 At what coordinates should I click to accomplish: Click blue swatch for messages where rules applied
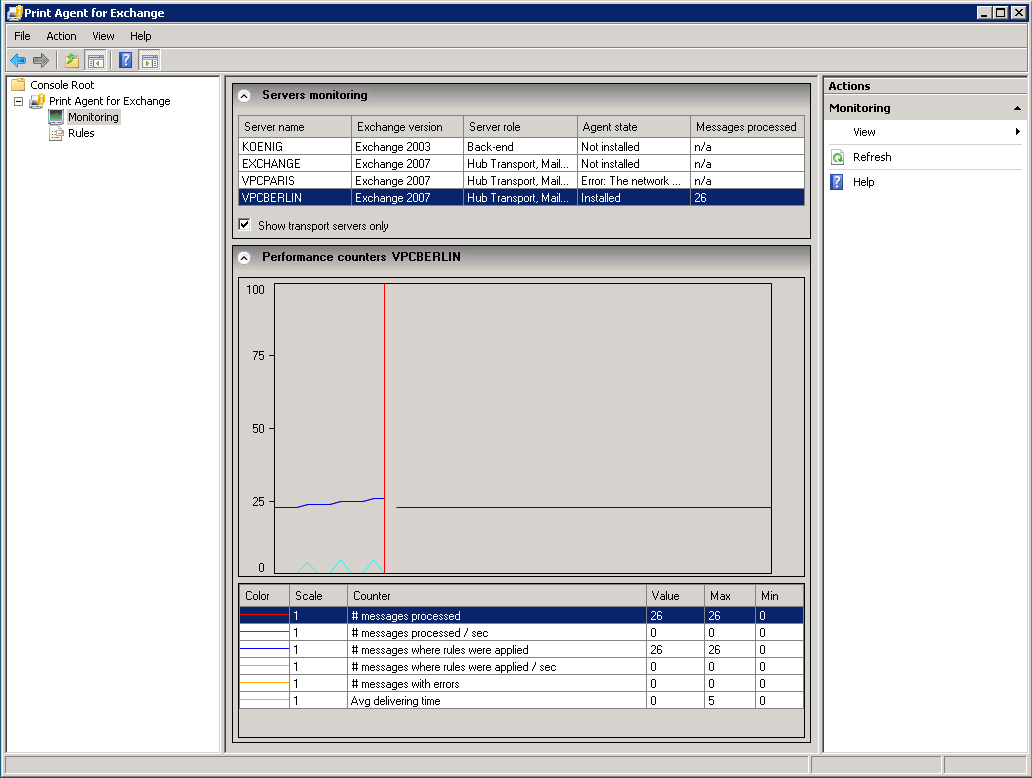265,650
